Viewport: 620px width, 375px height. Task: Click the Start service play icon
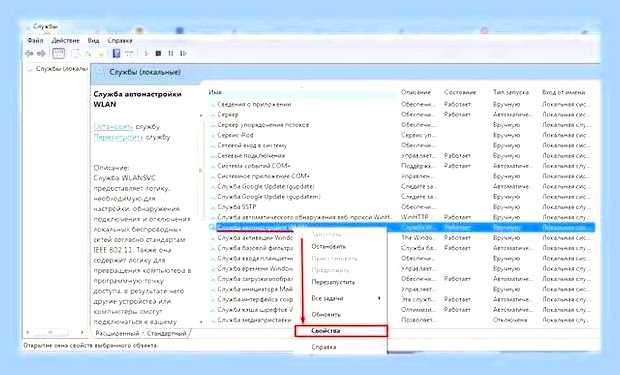point(146,53)
